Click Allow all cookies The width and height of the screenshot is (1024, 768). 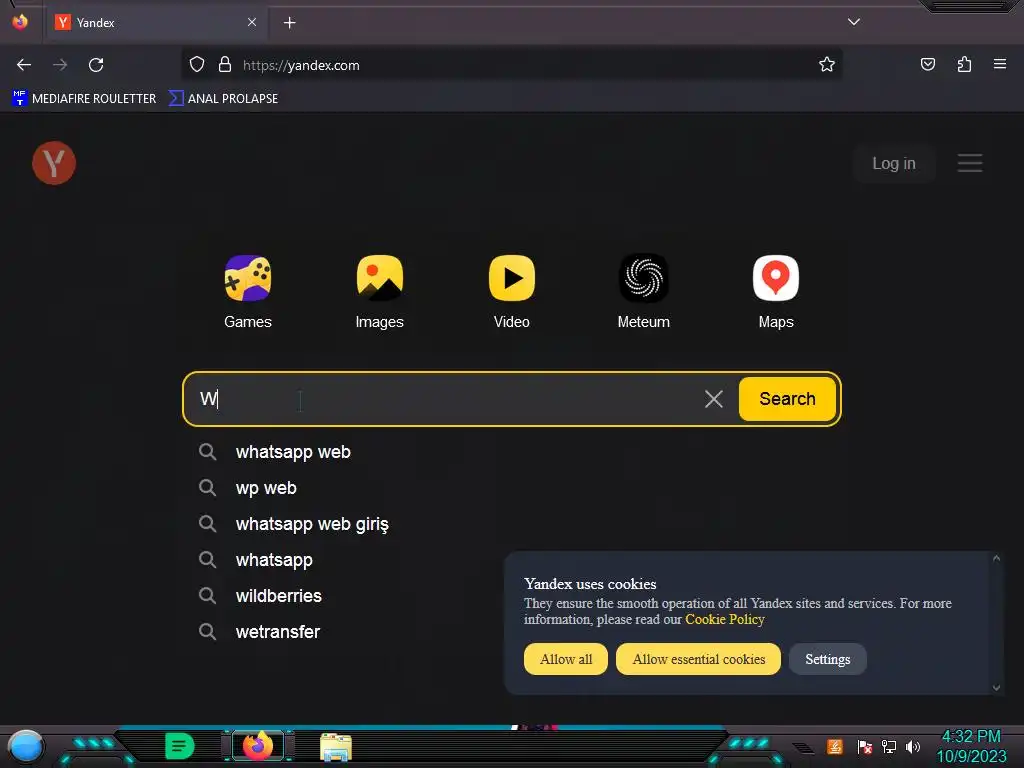(x=566, y=659)
